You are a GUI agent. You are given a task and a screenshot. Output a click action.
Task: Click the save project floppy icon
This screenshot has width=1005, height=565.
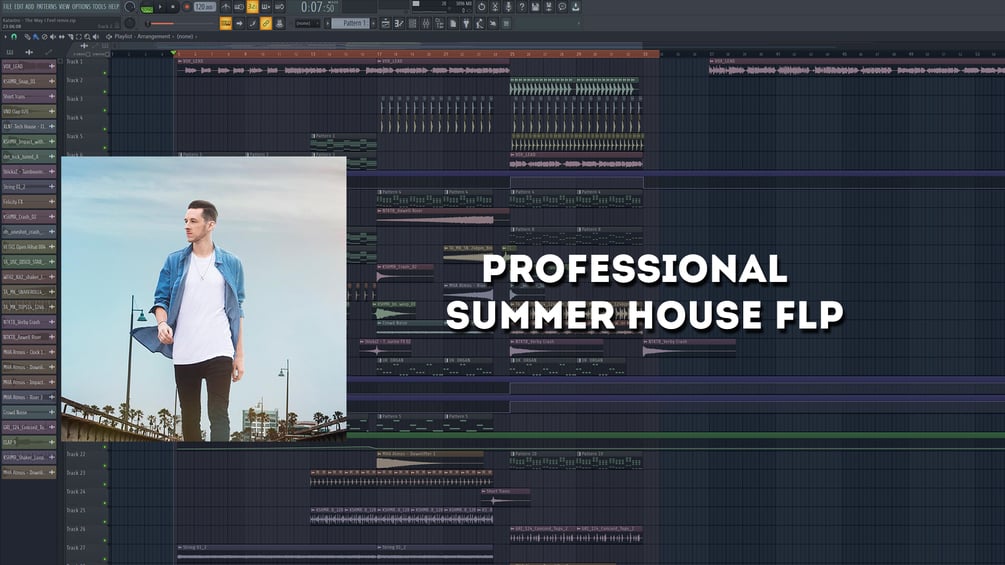point(535,6)
